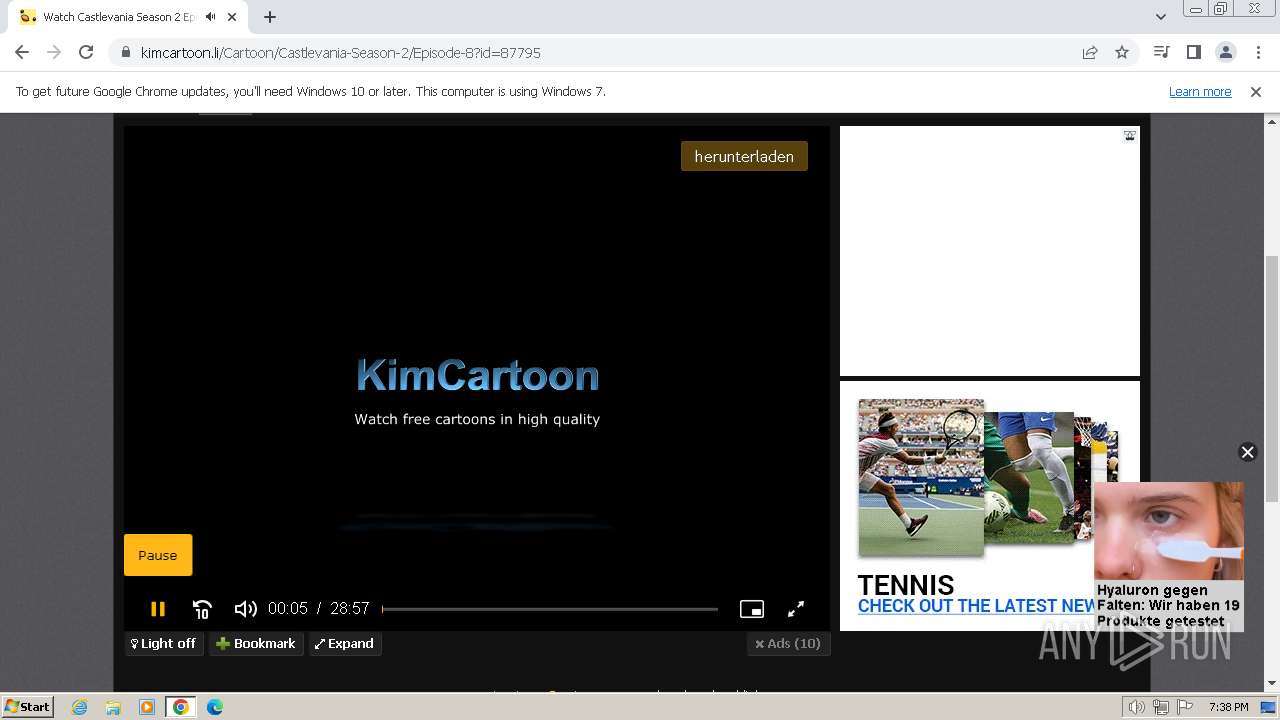Click the 28:57 video duration text
The height and width of the screenshot is (720, 1280).
(350, 609)
